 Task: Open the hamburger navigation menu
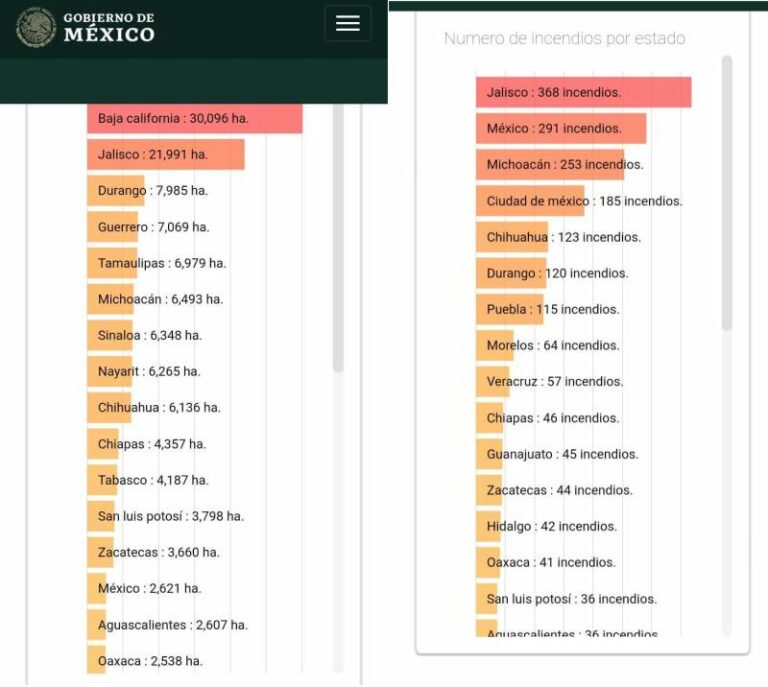tap(347, 23)
